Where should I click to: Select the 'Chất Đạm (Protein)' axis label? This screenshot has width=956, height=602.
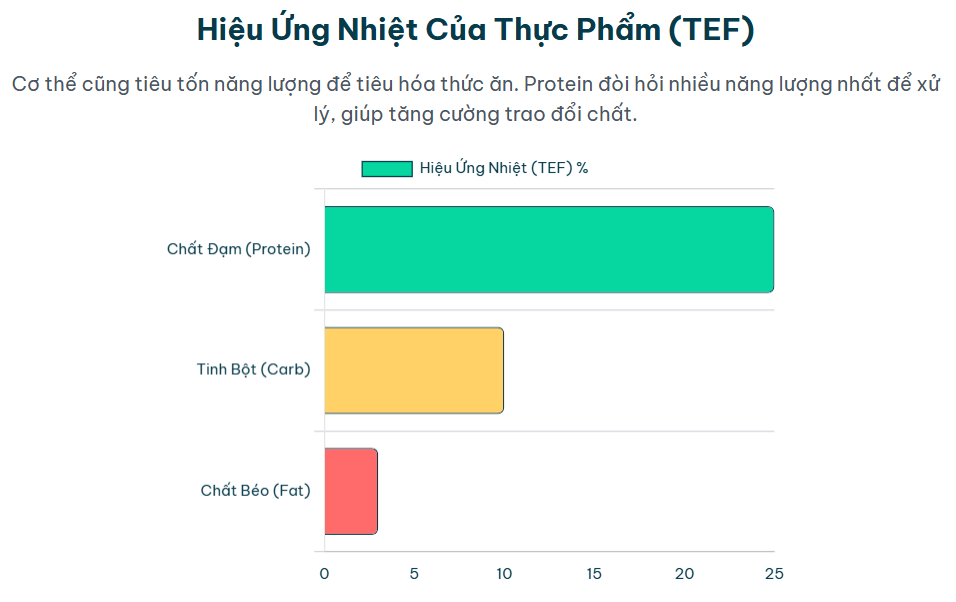239,249
